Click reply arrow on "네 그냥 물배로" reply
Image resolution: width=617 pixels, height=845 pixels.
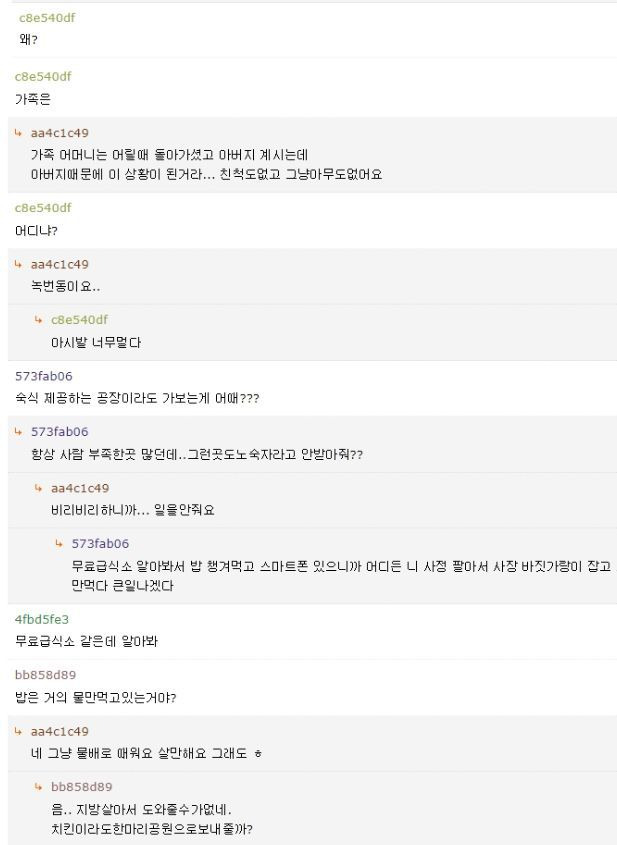pos(18,731)
